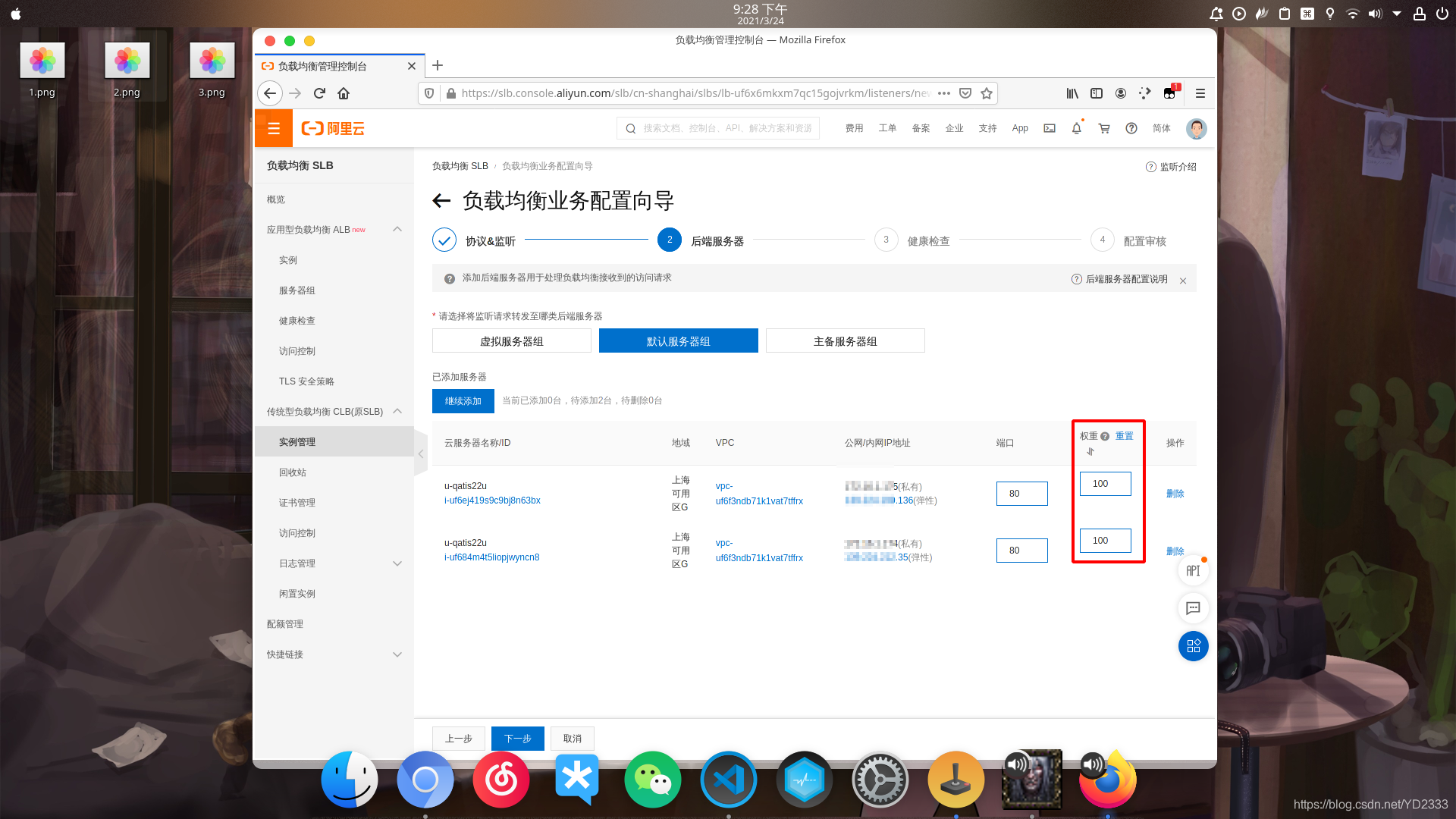
Task: Dismiss the info banner close icon
Action: point(1183,281)
